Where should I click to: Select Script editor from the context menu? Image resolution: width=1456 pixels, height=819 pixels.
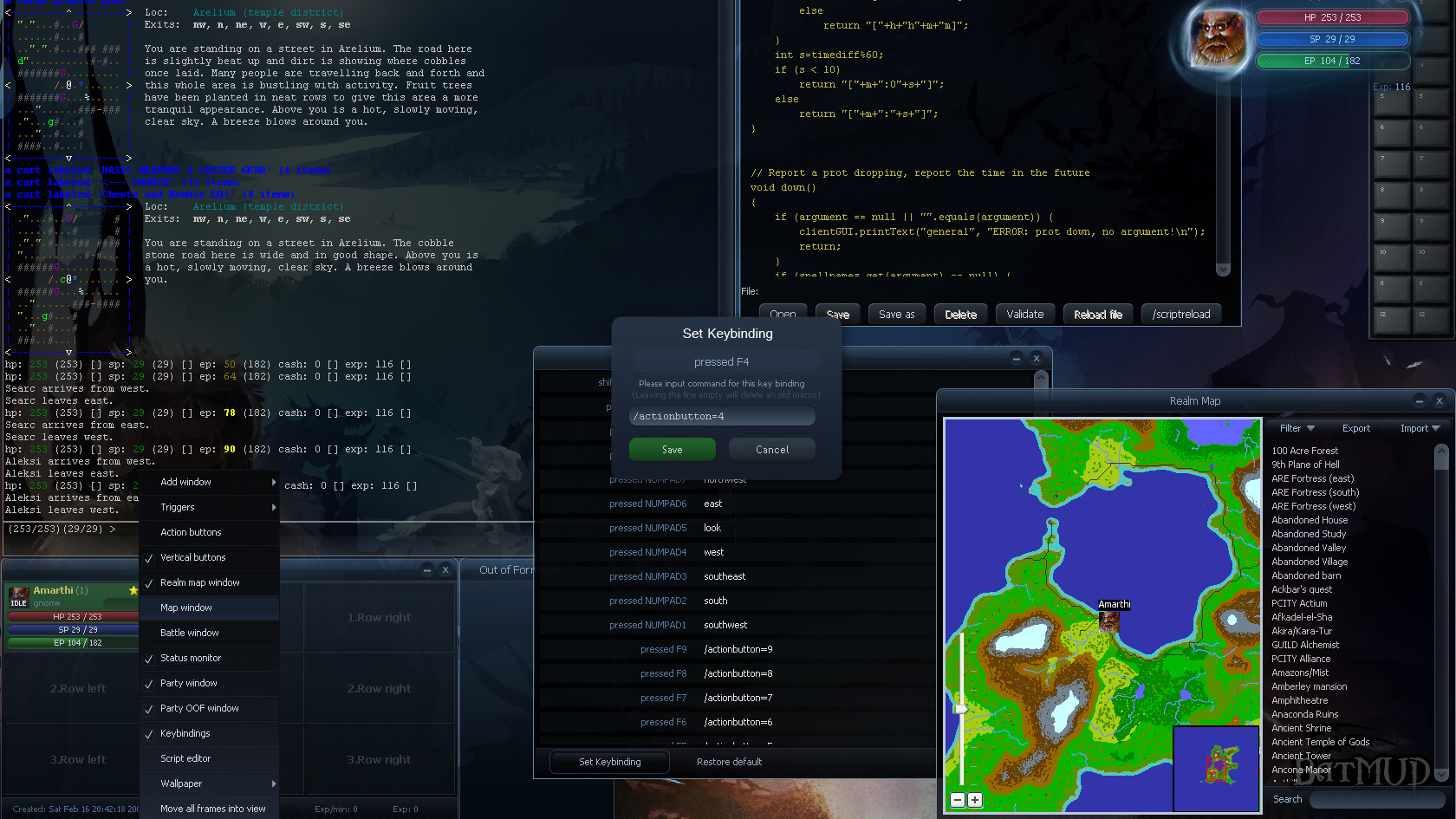pyautogui.click(x=185, y=758)
